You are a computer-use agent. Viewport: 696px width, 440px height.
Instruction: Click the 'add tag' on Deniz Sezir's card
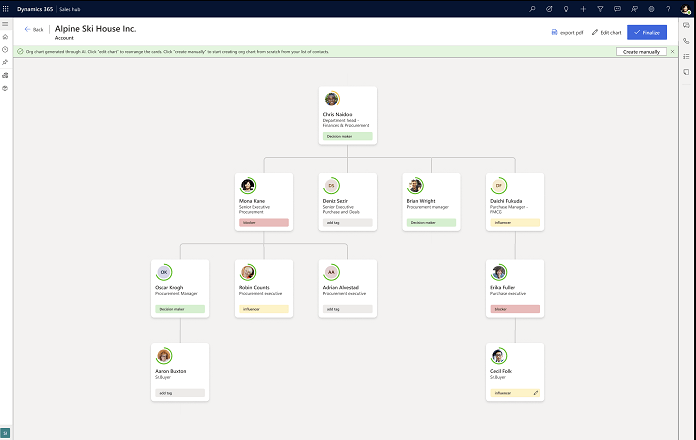(347, 222)
